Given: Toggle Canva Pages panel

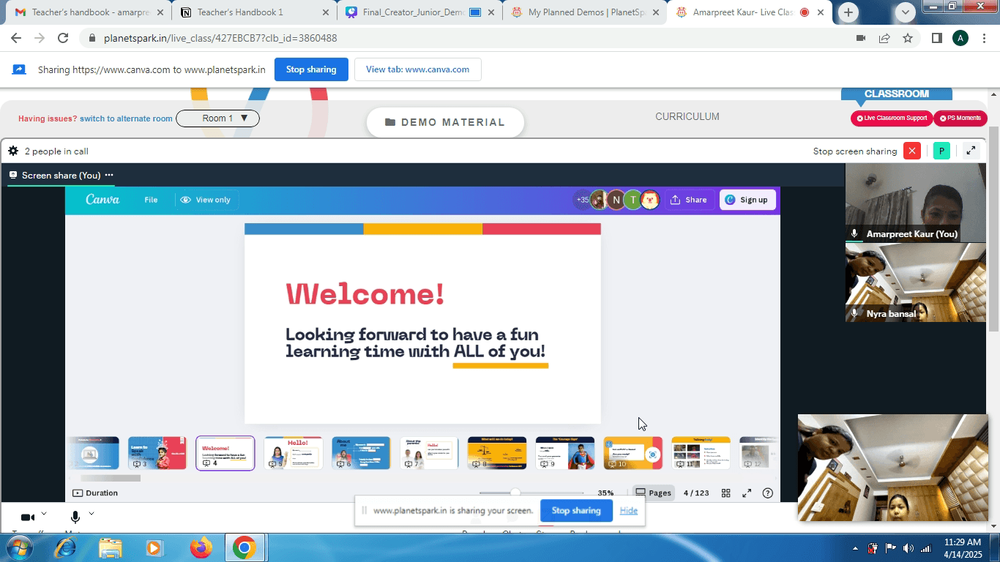Looking at the screenshot, I should (x=653, y=493).
